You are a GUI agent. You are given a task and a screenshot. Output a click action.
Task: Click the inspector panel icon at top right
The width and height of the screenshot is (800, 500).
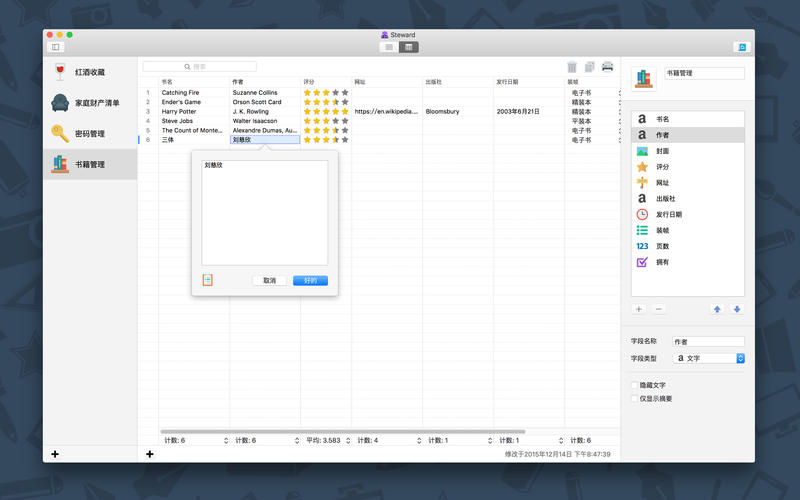click(741, 47)
